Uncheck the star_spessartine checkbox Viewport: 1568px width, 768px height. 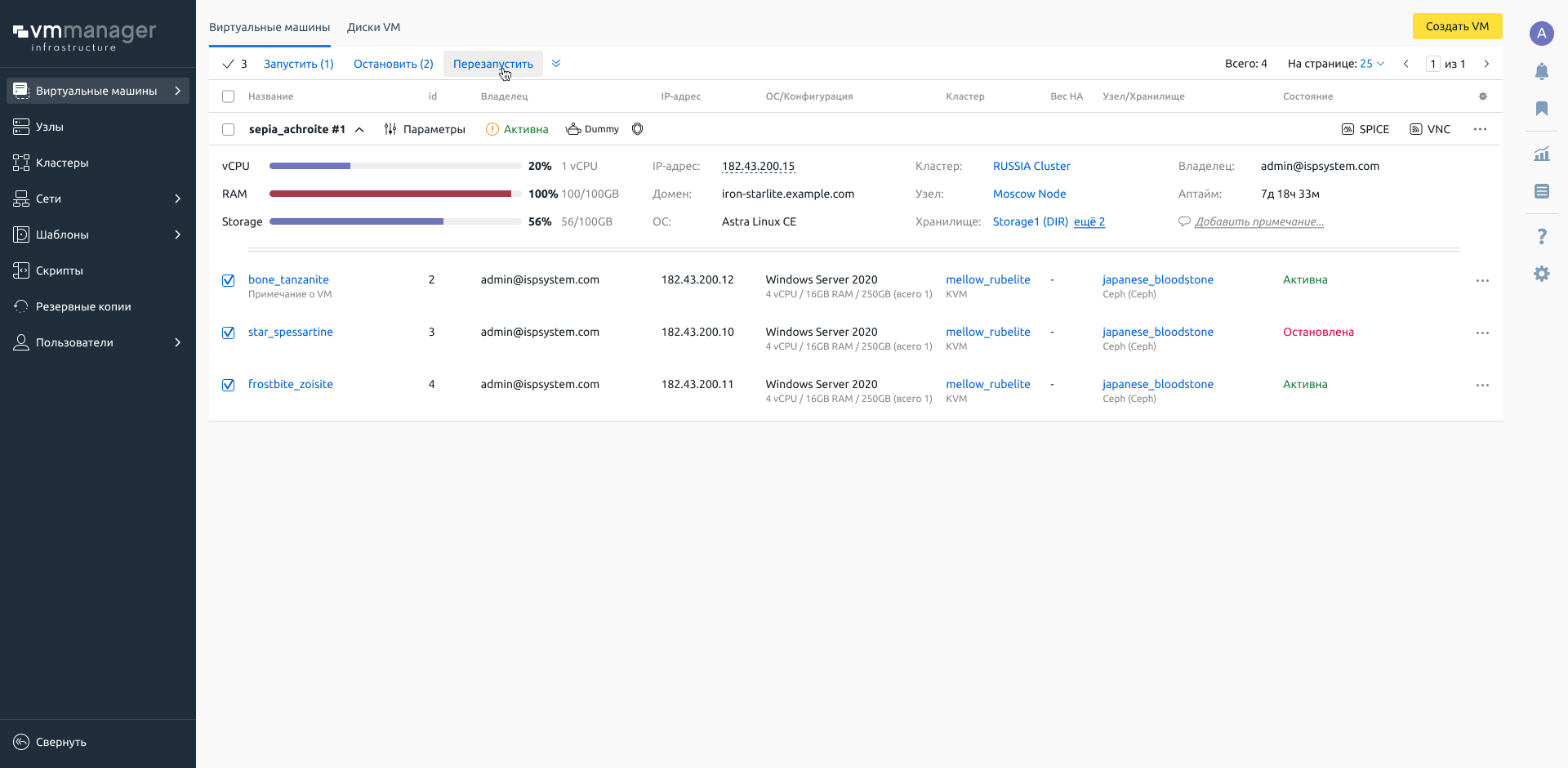229,333
